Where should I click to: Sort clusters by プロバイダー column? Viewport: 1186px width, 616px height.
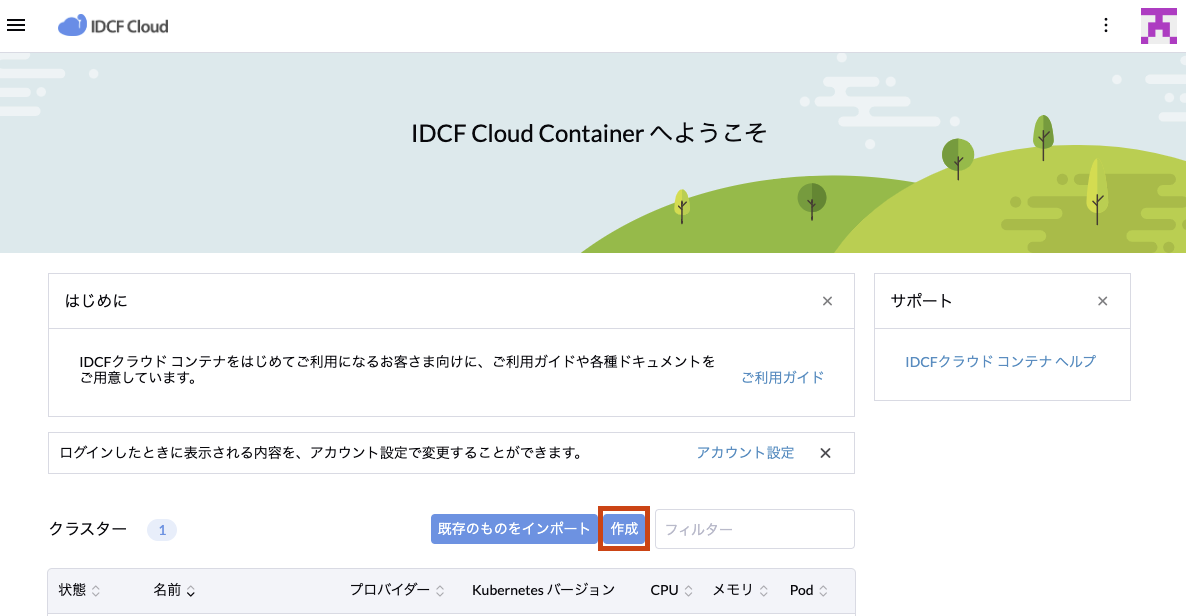[397, 590]
